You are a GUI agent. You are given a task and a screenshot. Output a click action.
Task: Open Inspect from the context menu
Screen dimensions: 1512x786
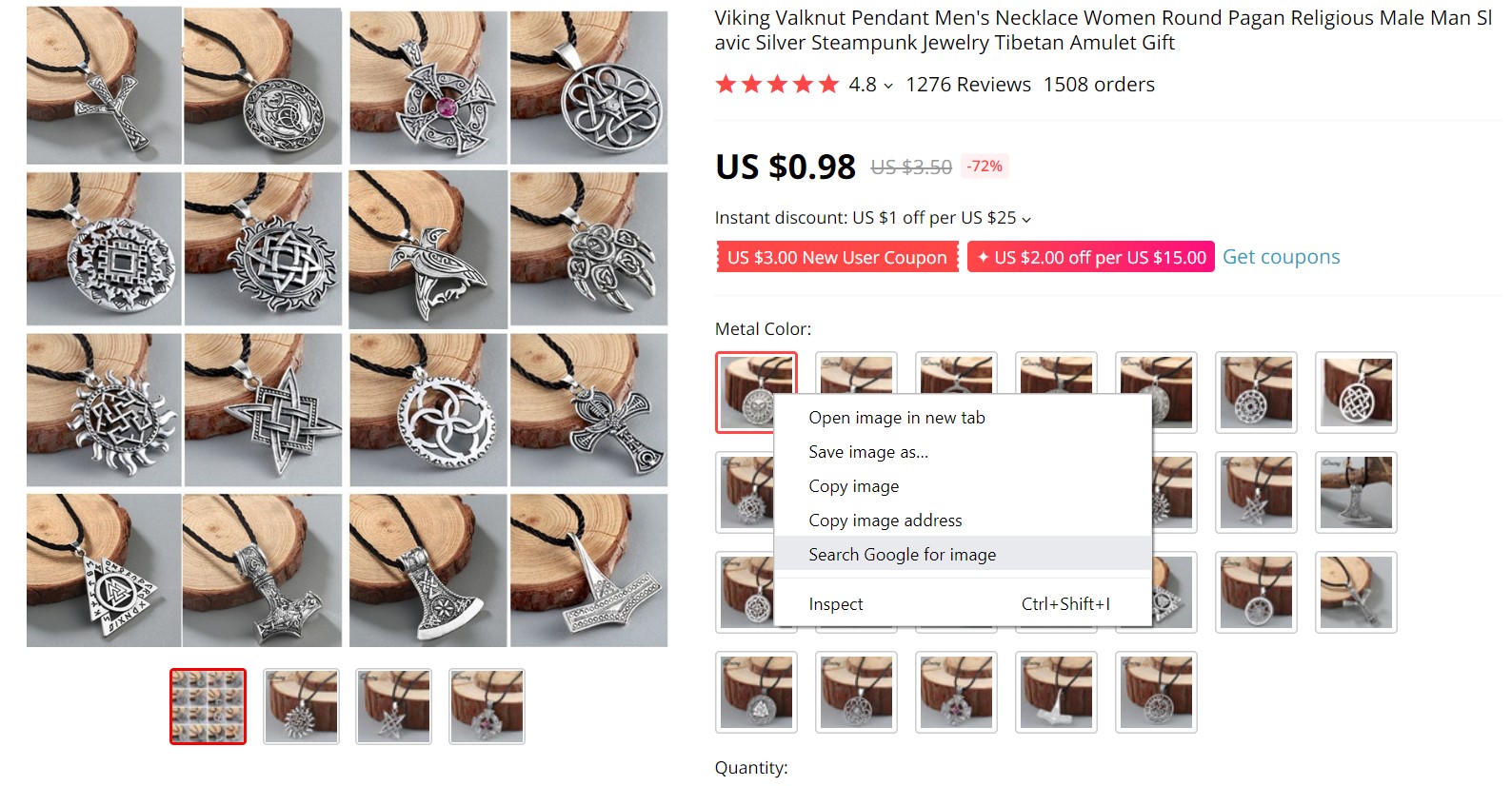pos(835,604)
